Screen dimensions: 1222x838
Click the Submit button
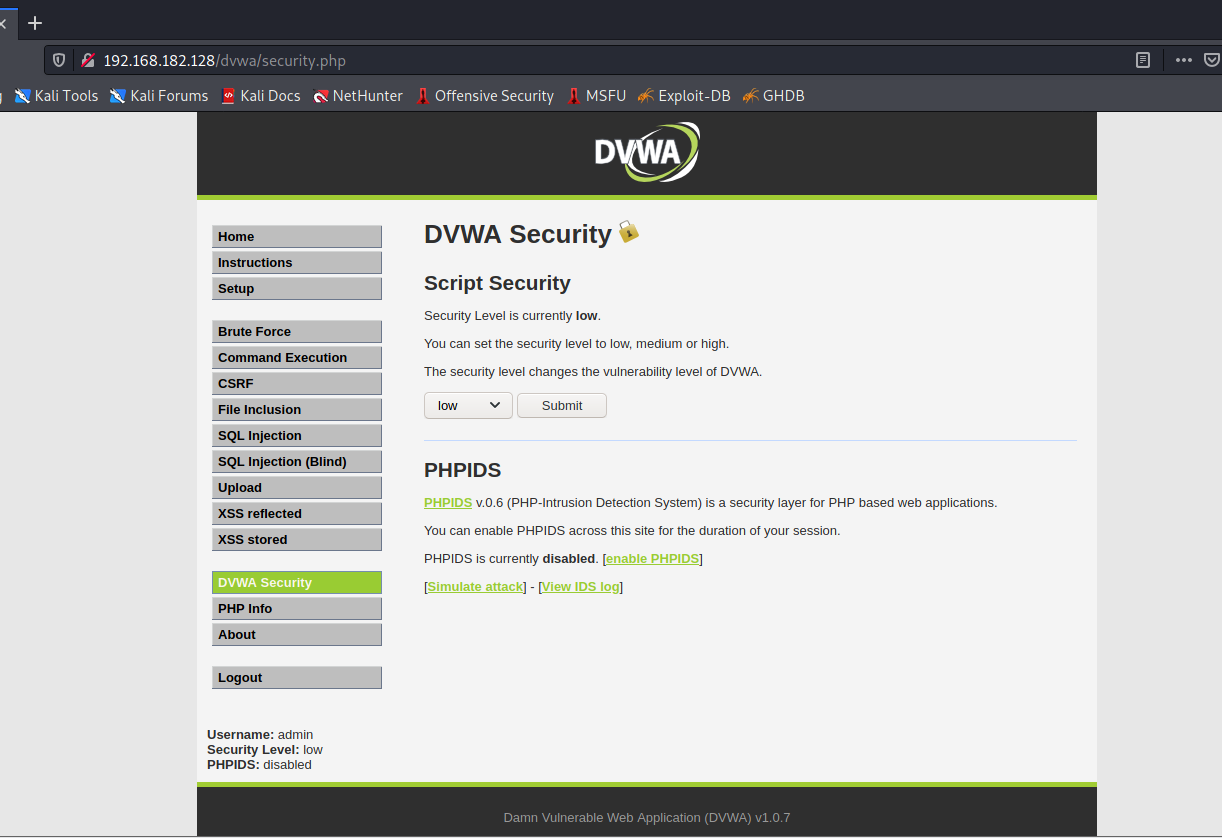point(562,405)
